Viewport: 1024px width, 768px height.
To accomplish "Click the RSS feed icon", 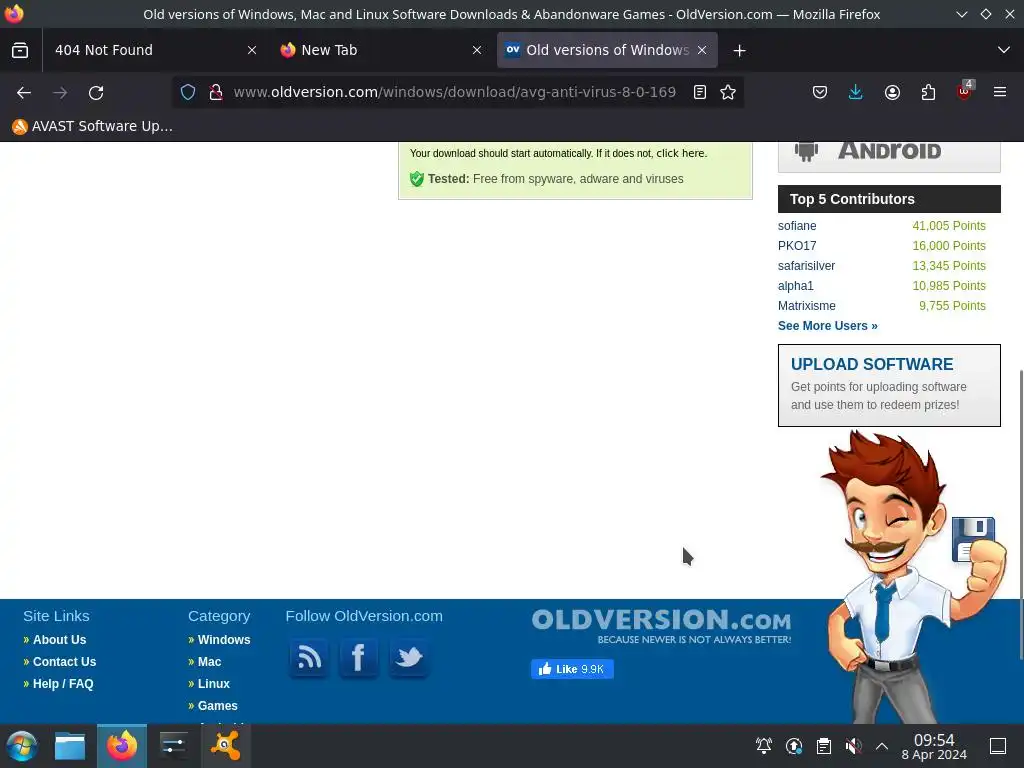I will [309, 658].
